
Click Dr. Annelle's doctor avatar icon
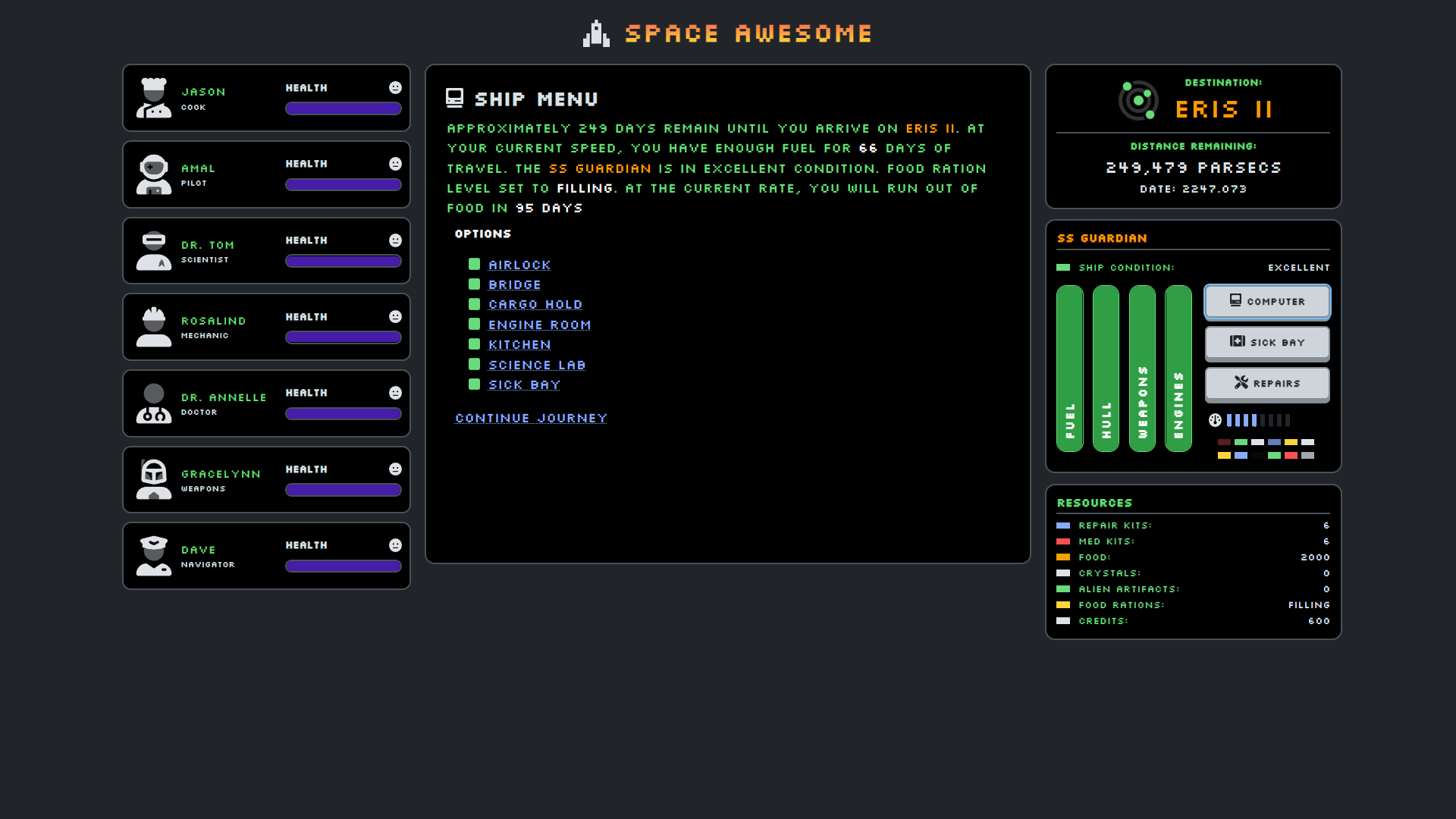[x=154, y=403]
